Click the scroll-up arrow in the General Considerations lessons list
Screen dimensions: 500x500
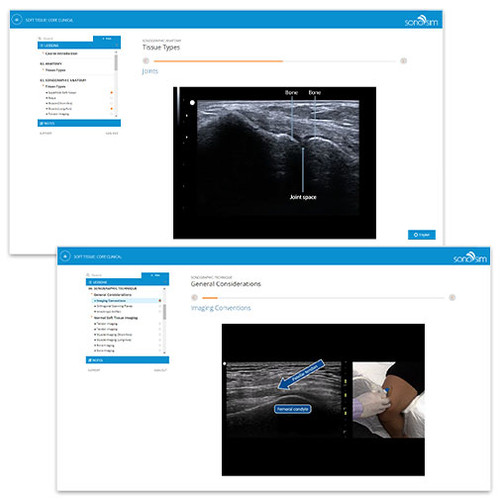(164, 289)
